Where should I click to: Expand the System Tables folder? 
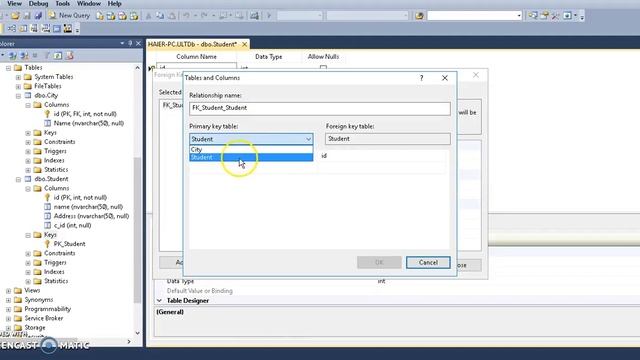[18, 77]
